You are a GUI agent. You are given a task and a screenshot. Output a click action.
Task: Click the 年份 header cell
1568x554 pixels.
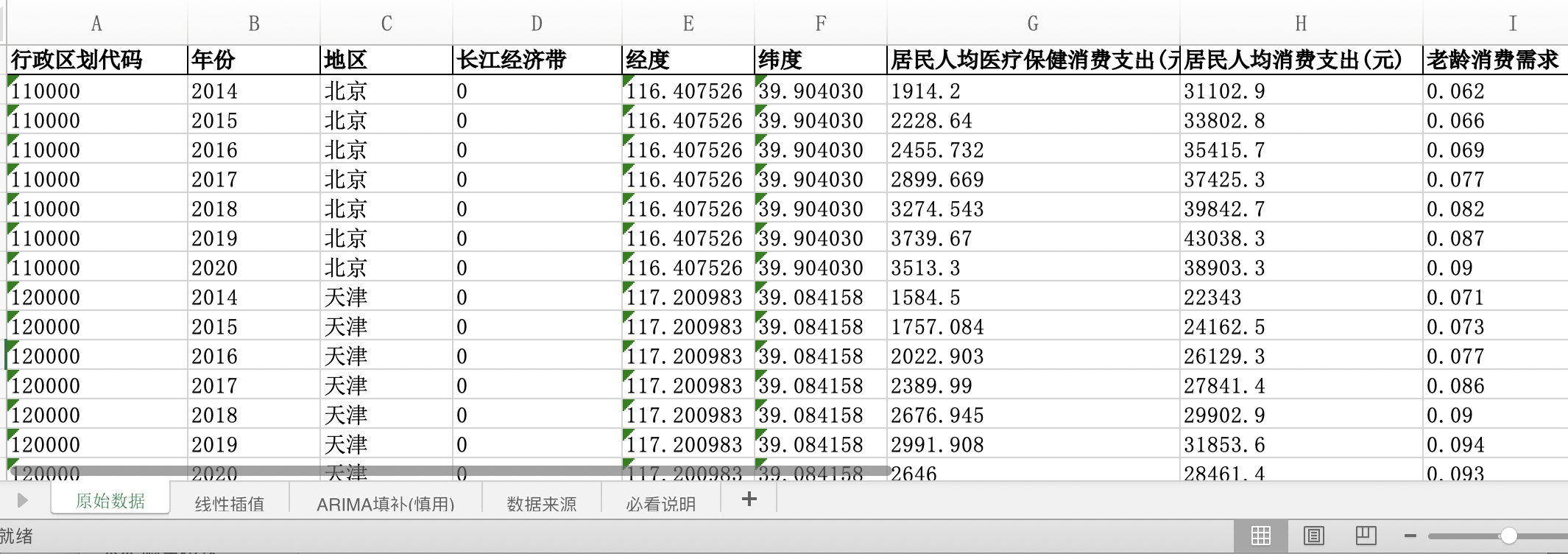[x=254, y=60]
